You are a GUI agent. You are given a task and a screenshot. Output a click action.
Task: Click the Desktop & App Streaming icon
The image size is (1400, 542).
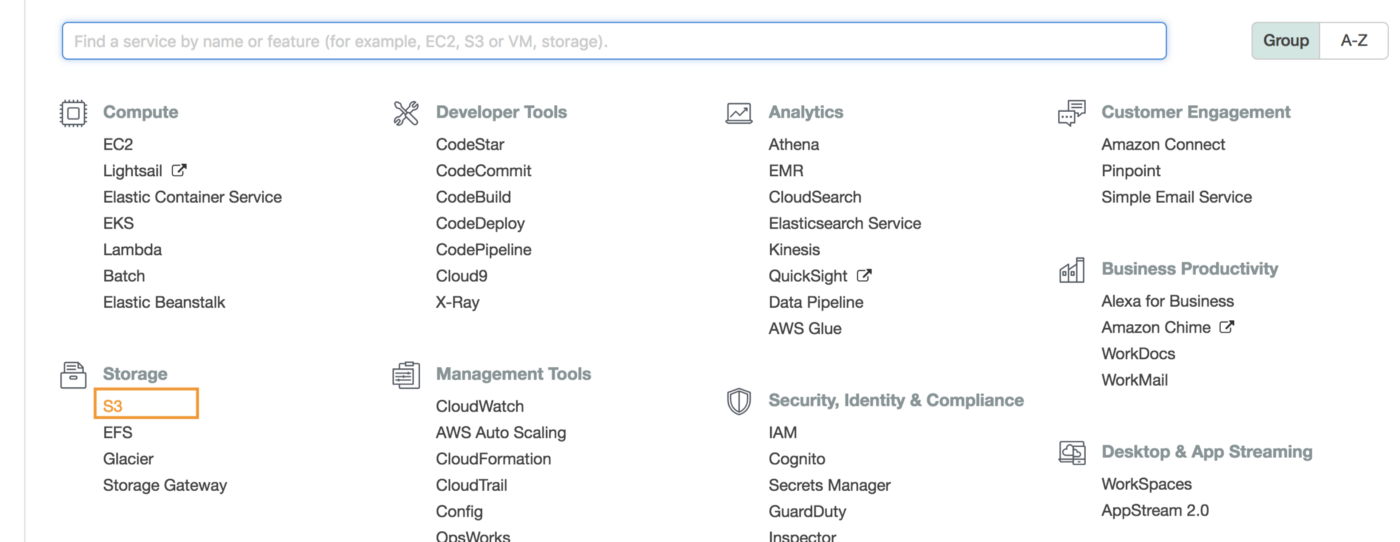[x=1071, y=452]
